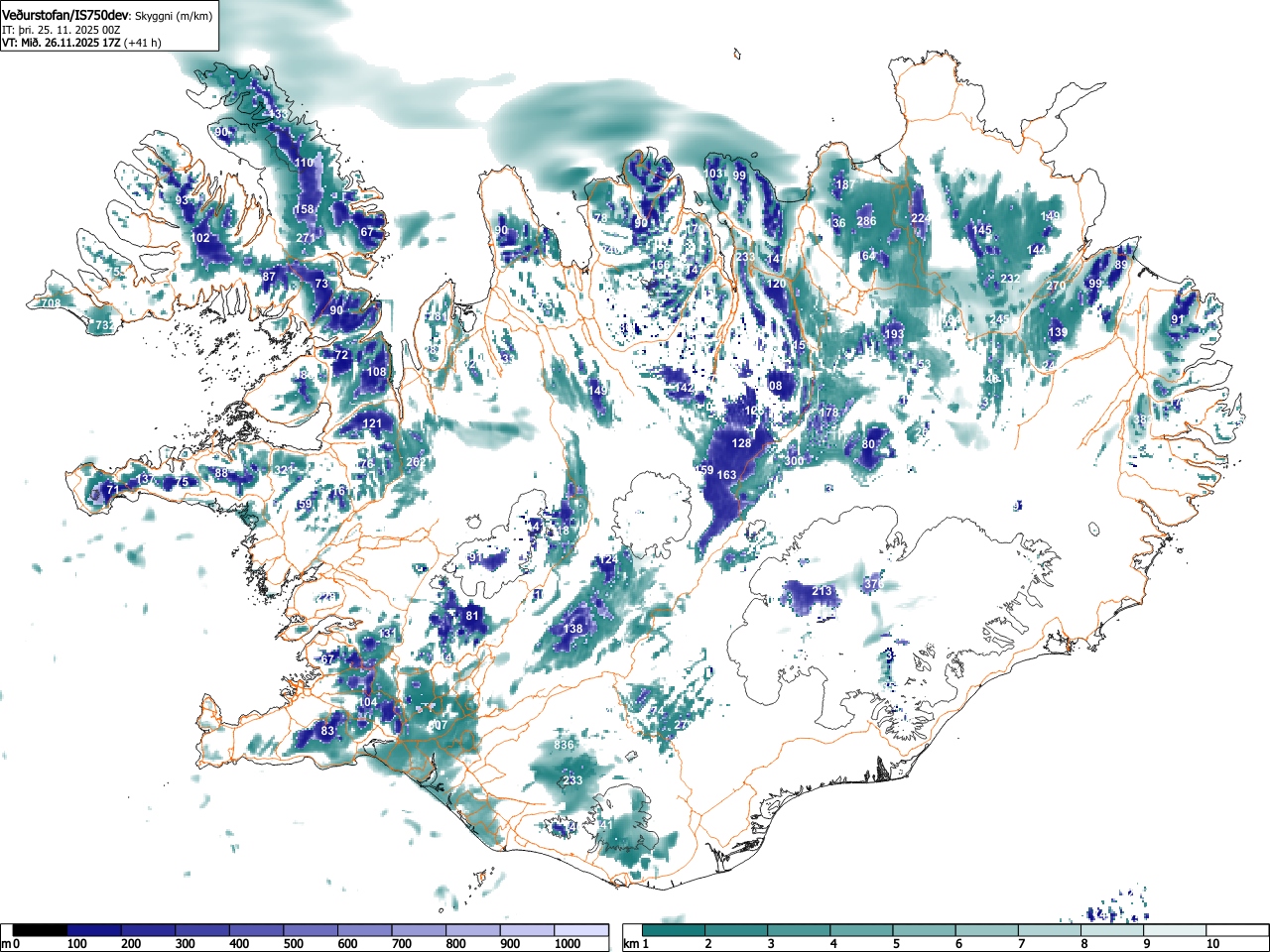Click the visibility value '83' on Reykjanes
This screenshot has width=1270, height=952.
327,731
